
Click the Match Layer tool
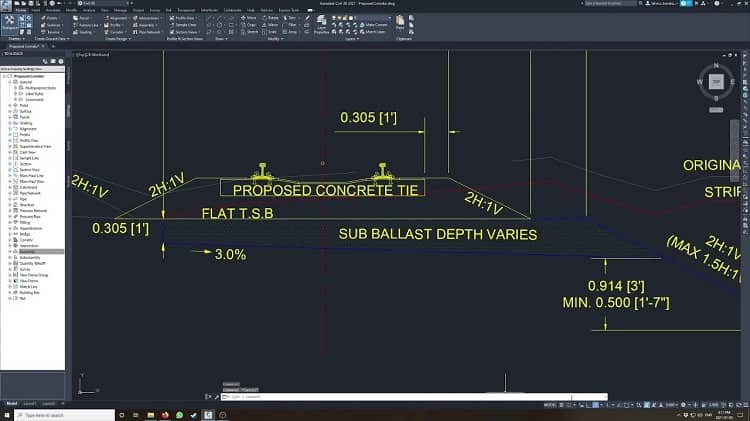click(x=372, y=32)
